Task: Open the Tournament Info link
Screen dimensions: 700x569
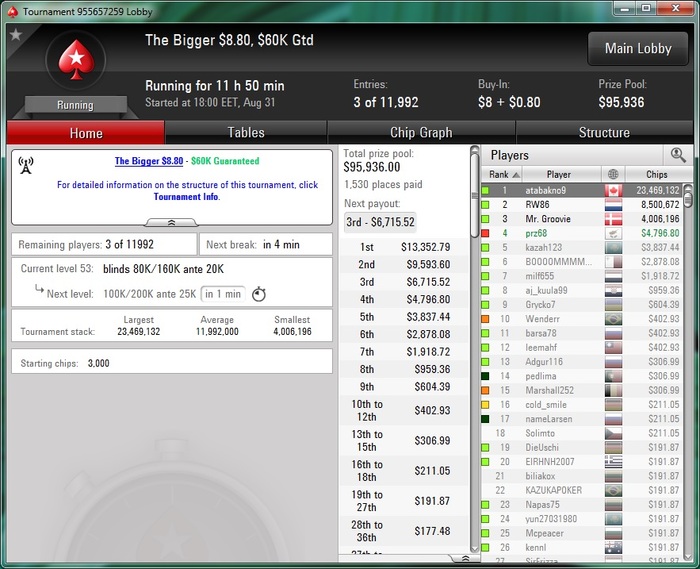Action: coord(186,197)
